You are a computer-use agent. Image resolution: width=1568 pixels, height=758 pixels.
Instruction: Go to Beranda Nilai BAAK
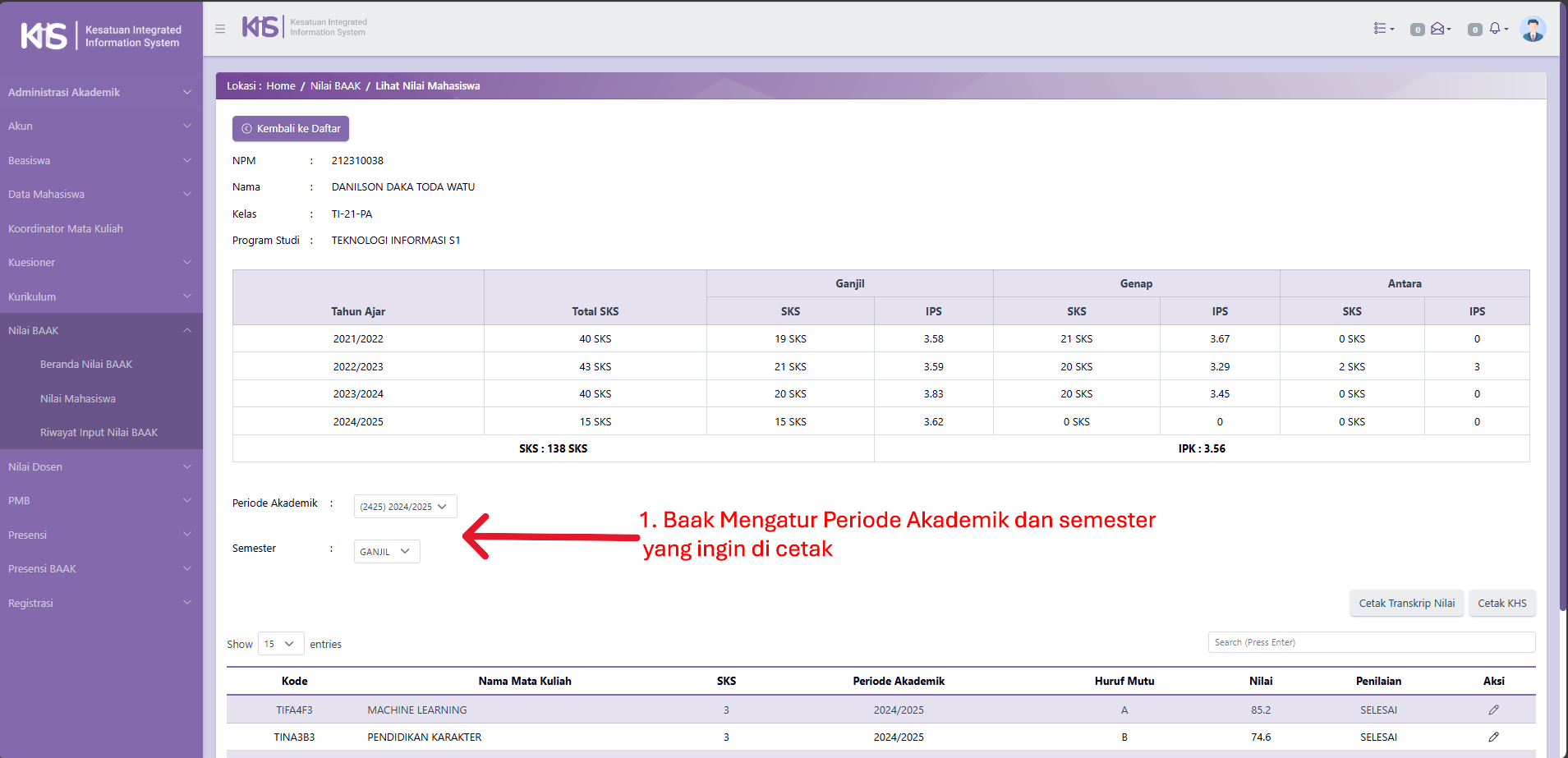pos(86,364)
